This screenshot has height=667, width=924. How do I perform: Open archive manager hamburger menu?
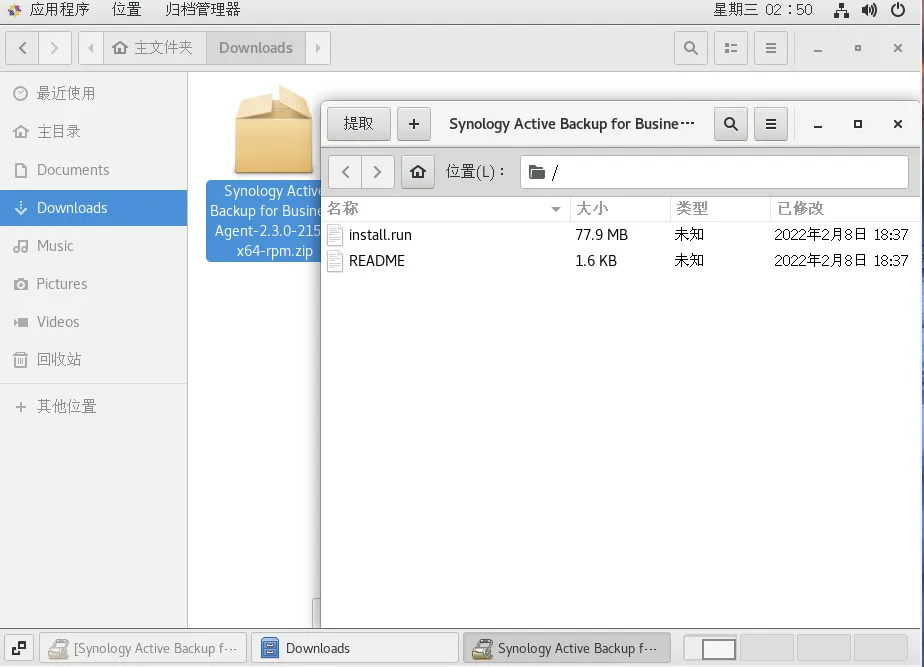770,124
